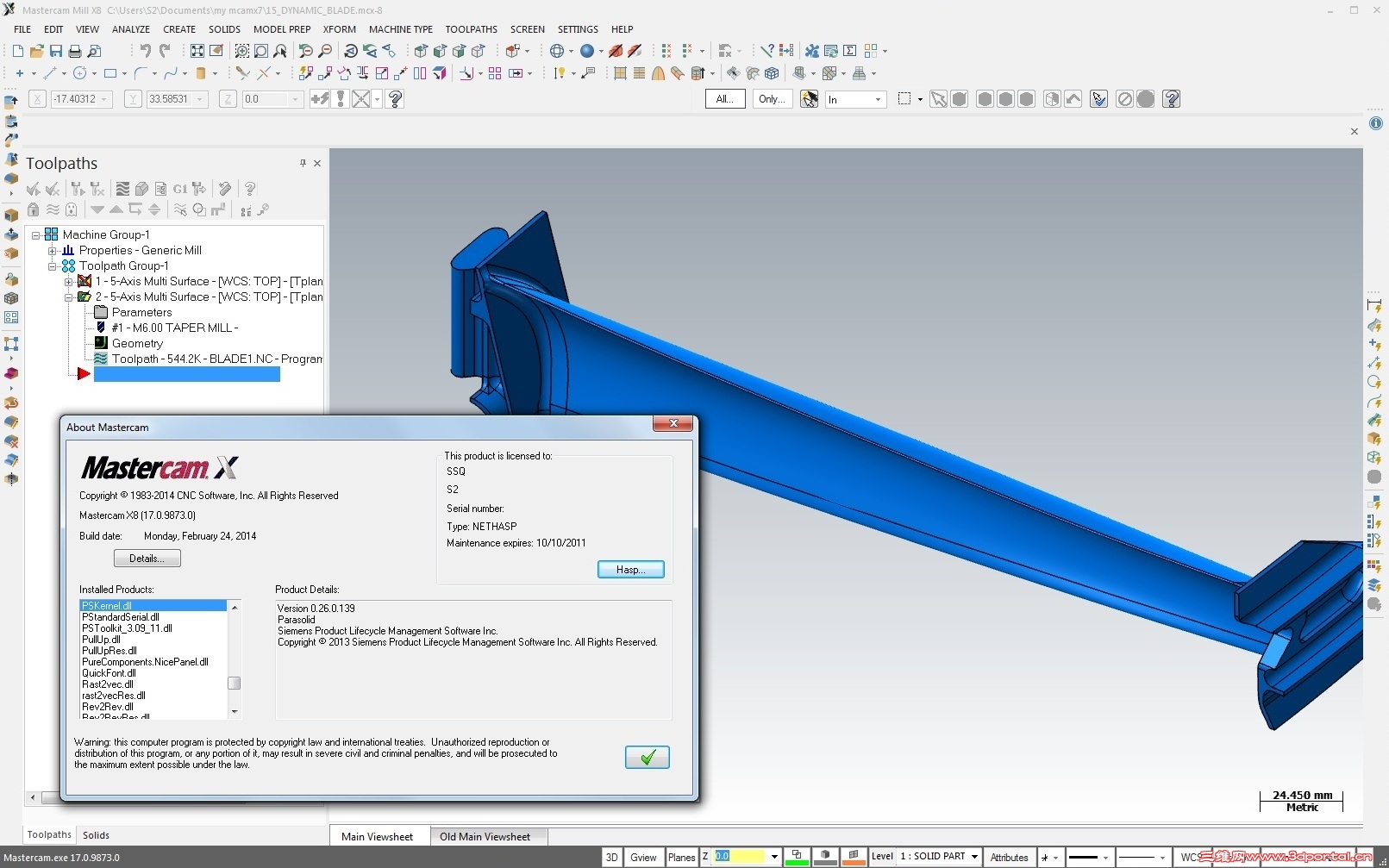Print using the printer toolbar icon
Image resolution: width=1389 pixels, height=868 pixels.
75,51
